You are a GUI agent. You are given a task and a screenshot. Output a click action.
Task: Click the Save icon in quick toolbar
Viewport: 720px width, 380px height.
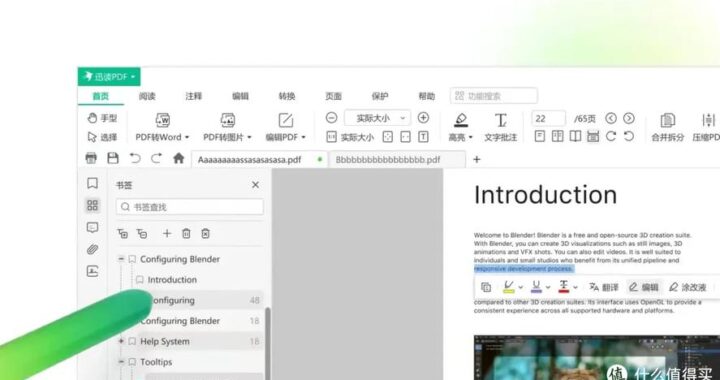[112, 158]
